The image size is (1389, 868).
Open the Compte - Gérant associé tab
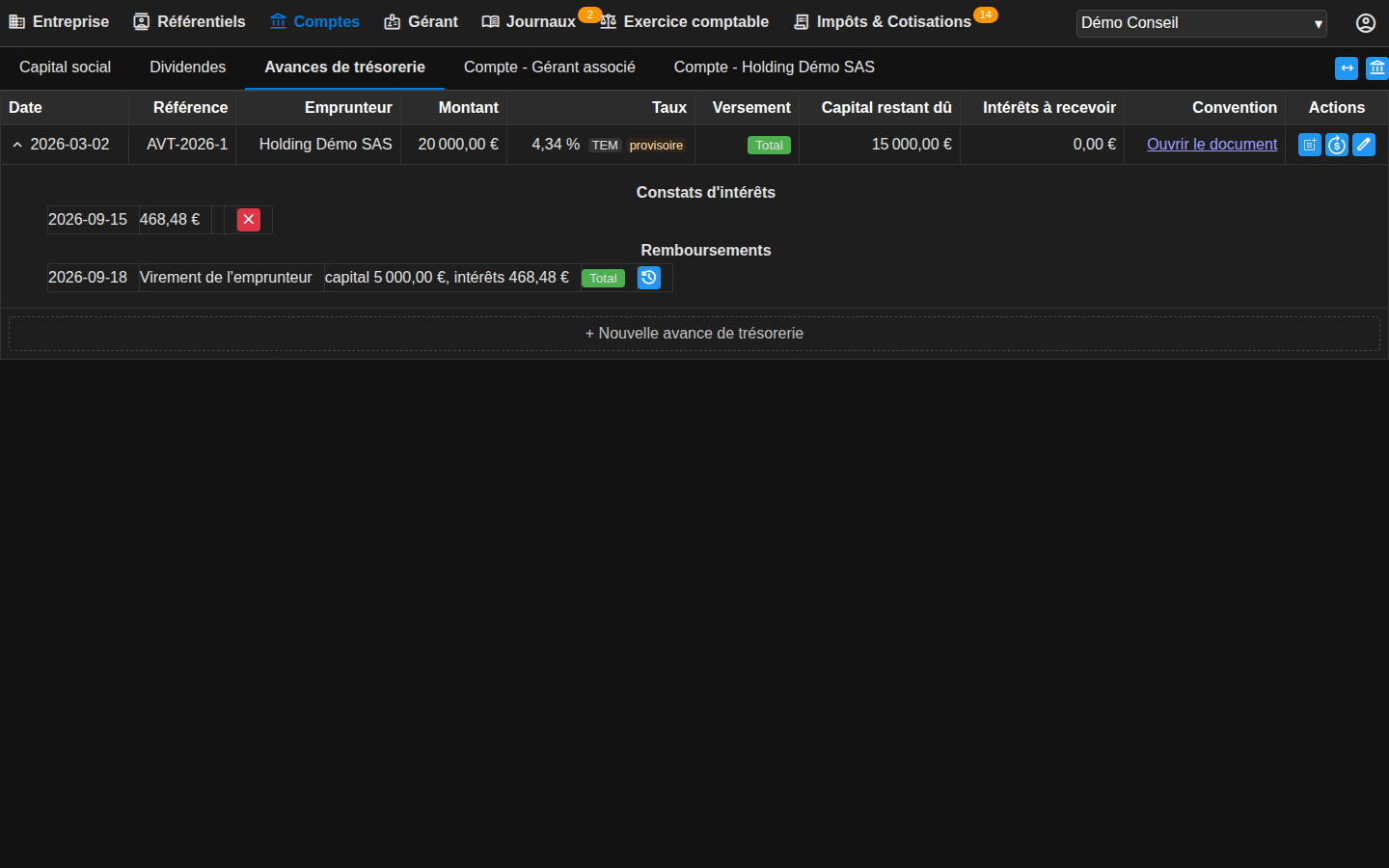(x=549, y=68)
